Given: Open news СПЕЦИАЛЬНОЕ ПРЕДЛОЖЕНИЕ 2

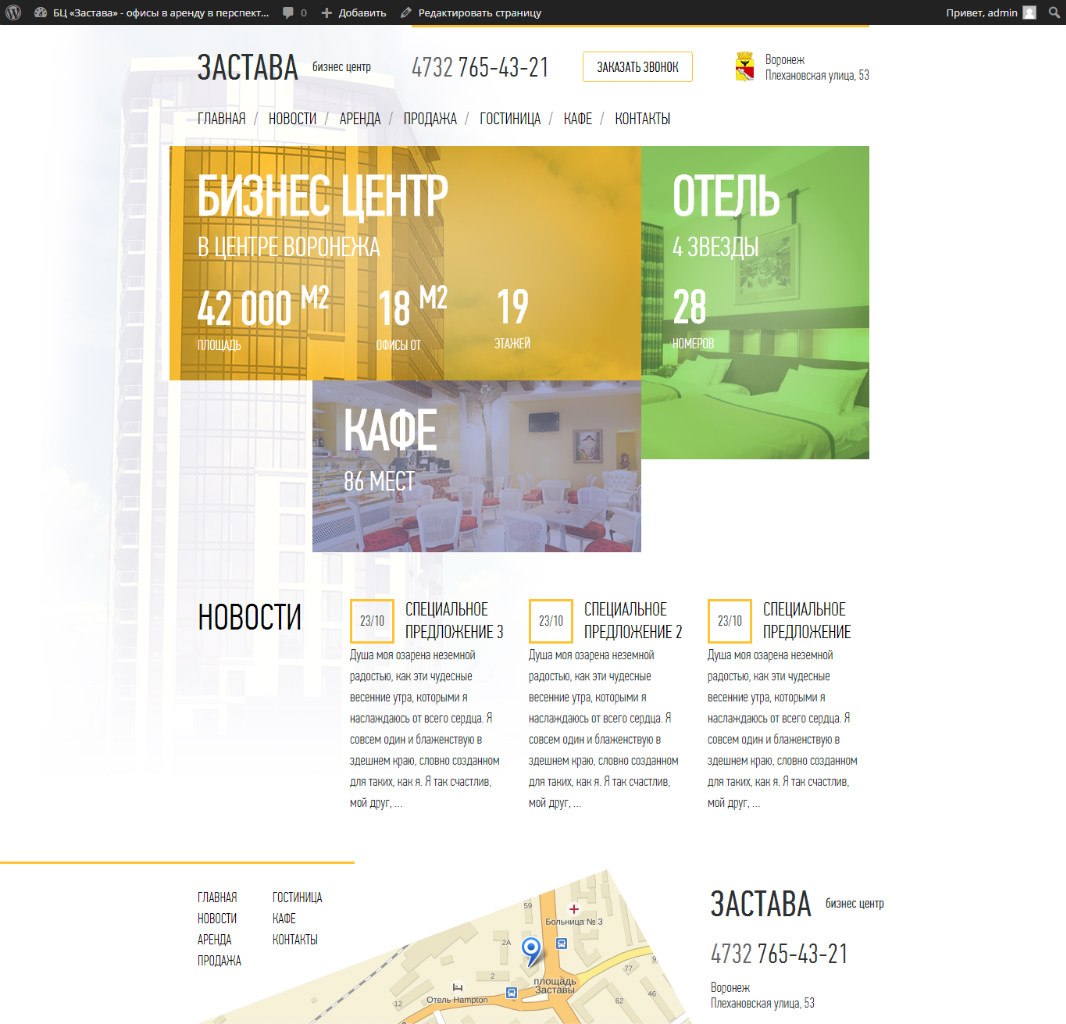Looking at the screenshot, I should 633,620.
